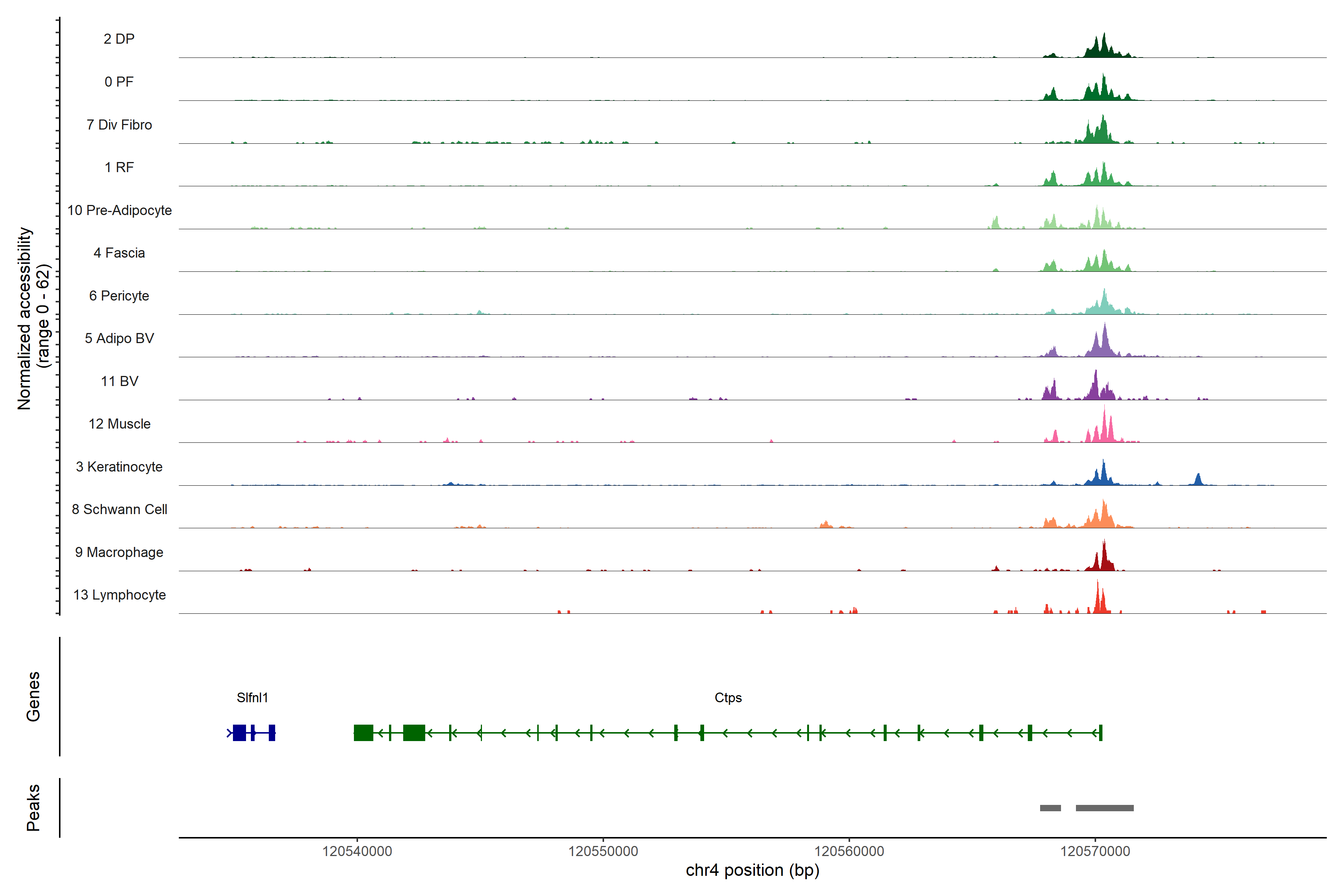This screenshot has width=1344, height=896.
Task: Click the blue Slfnl1 gene exon block
Action: (239, 732)
